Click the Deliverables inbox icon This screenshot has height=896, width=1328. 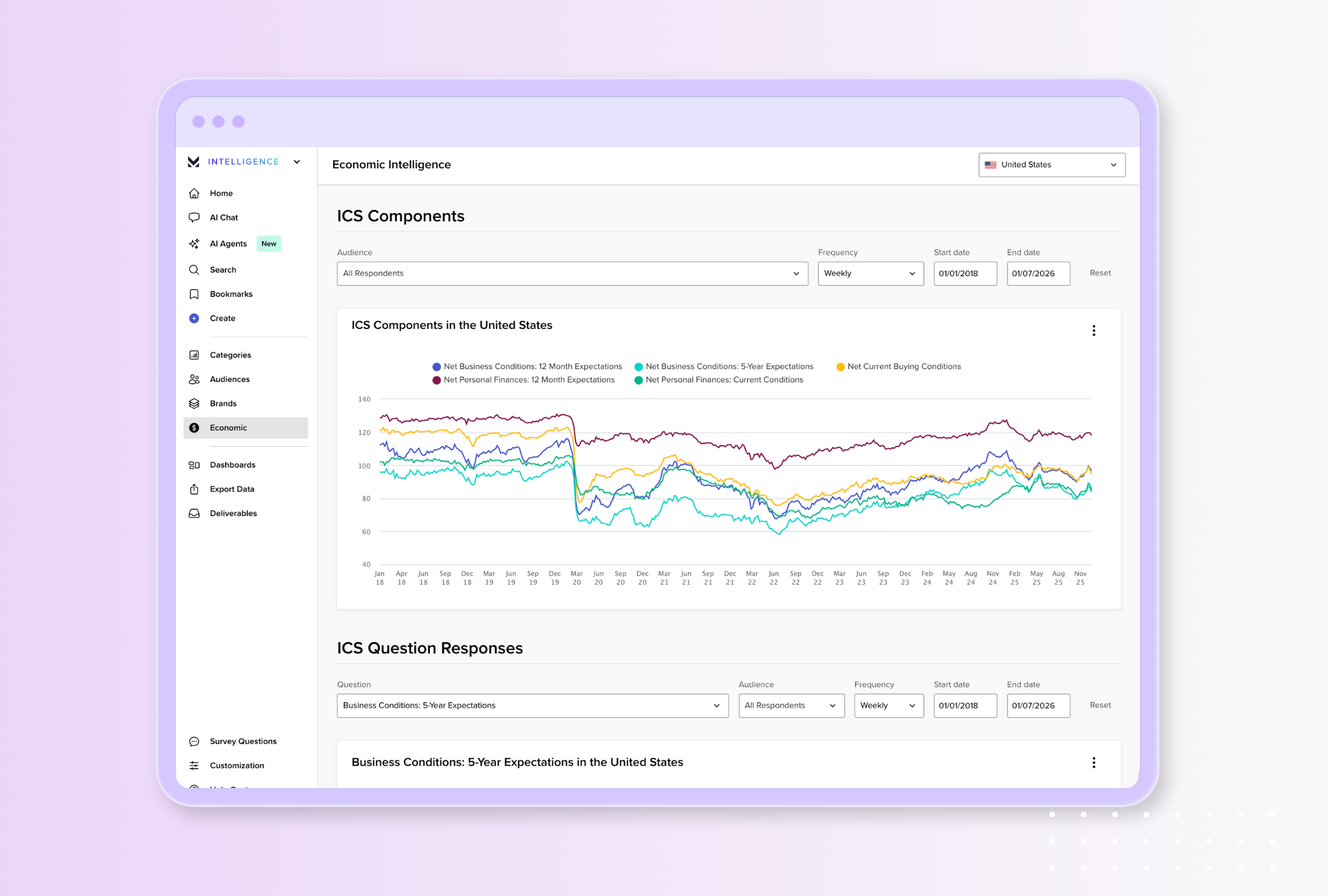tap(194, 513)
